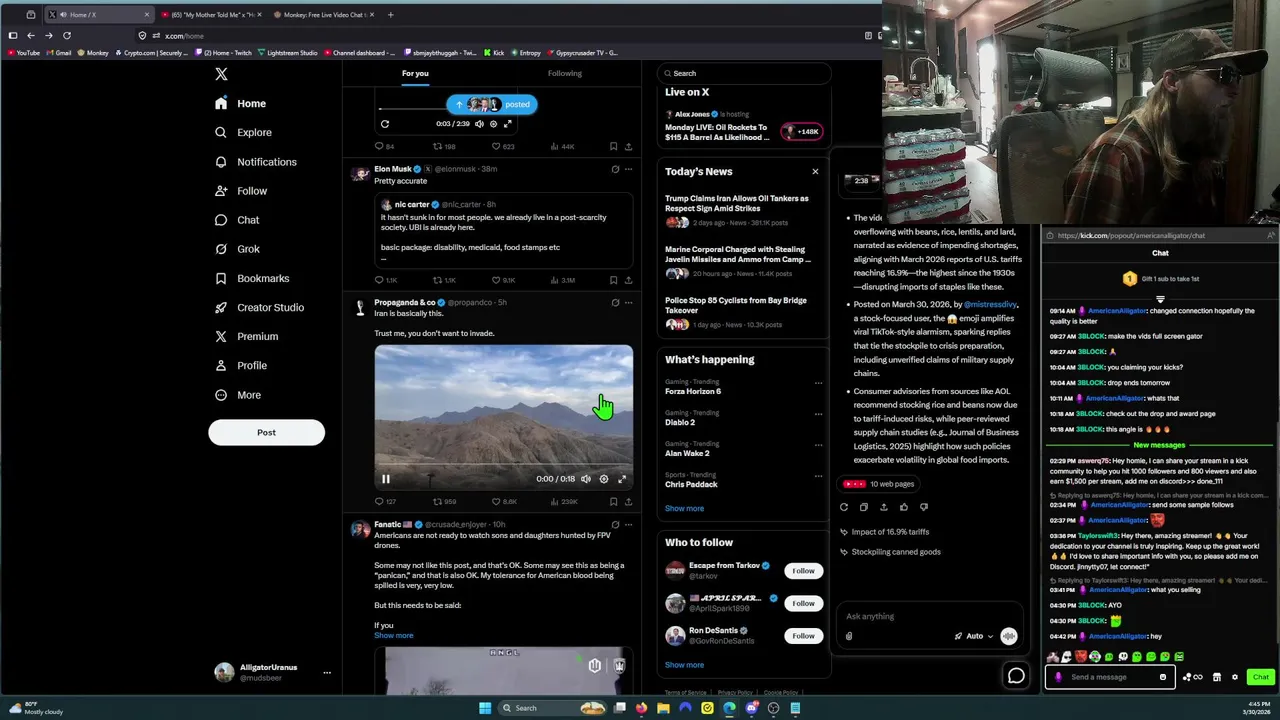Open Discord from the taskbar

751,708
